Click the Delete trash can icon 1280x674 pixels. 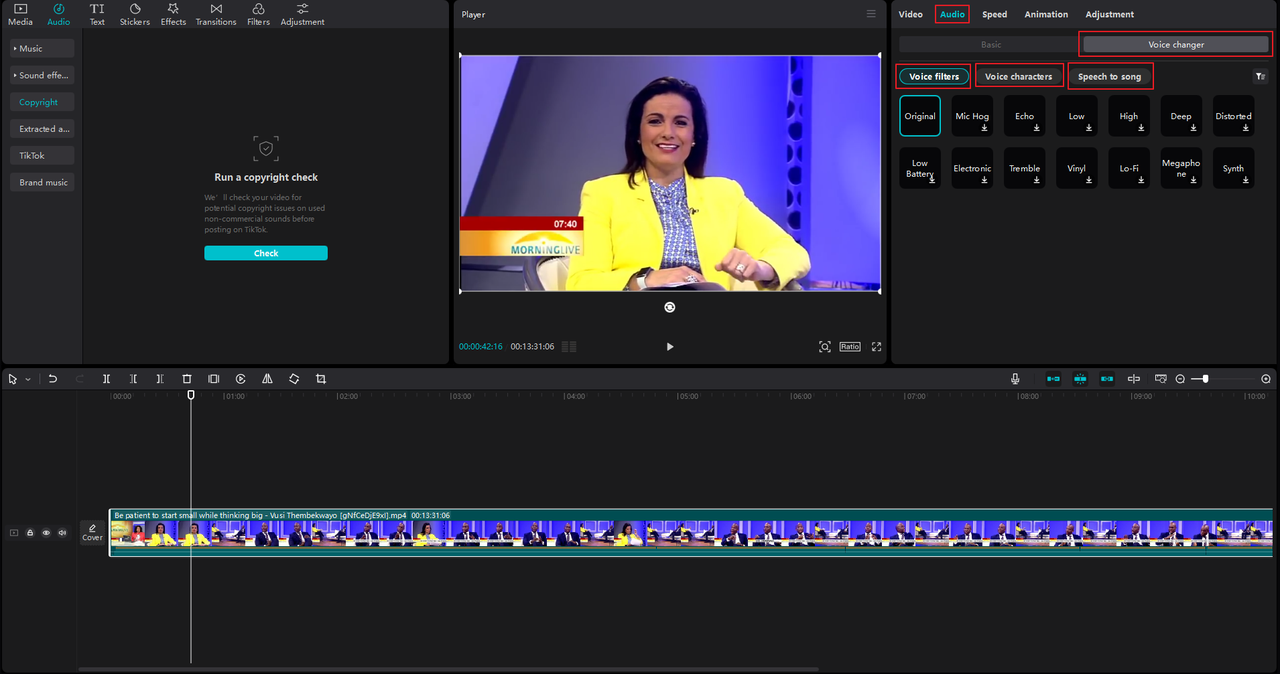187,379
